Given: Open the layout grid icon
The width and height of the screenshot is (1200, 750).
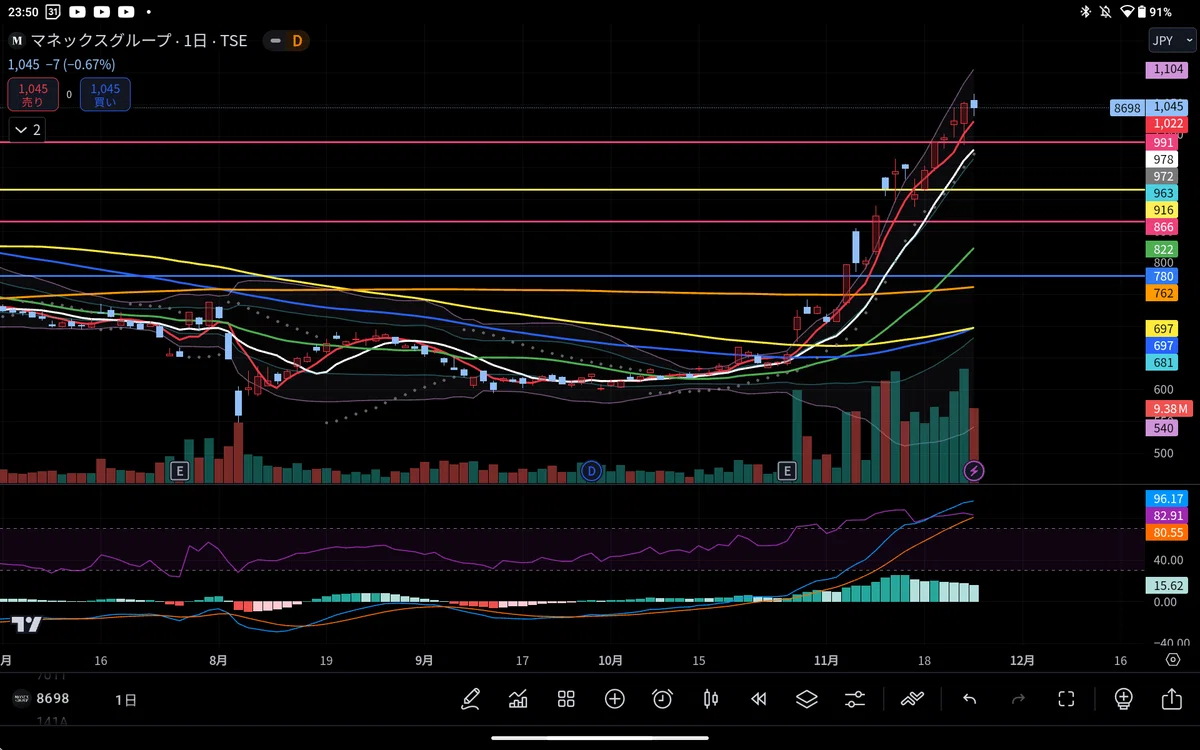Looking at the screenshot, I should pyautogui.click(x=566, y=699).
